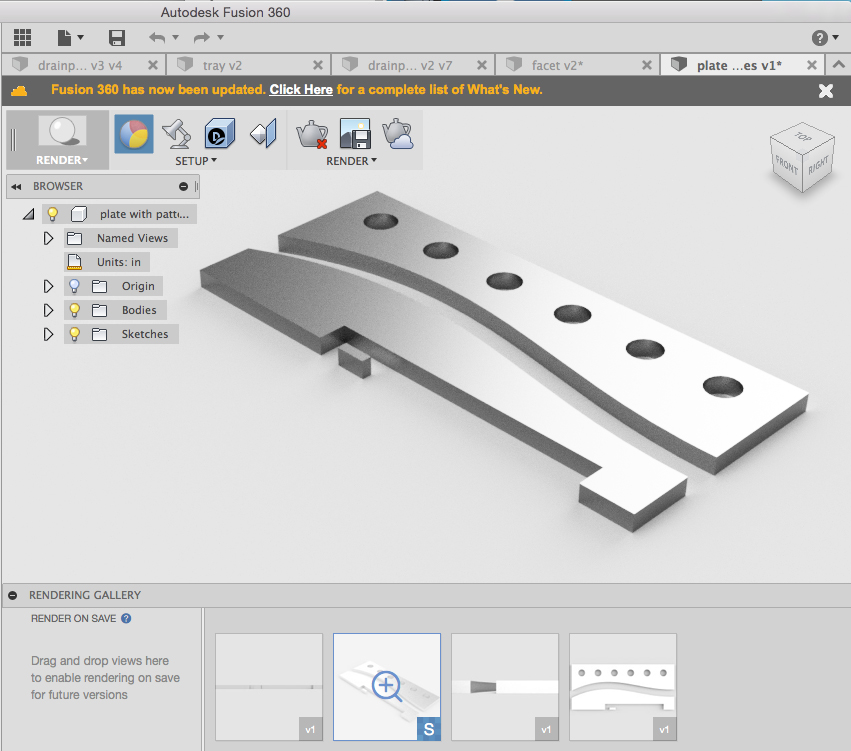Toggle visibility lightbulb for Origin folder
Screen dimensions: 851x751
pos(74,286)
